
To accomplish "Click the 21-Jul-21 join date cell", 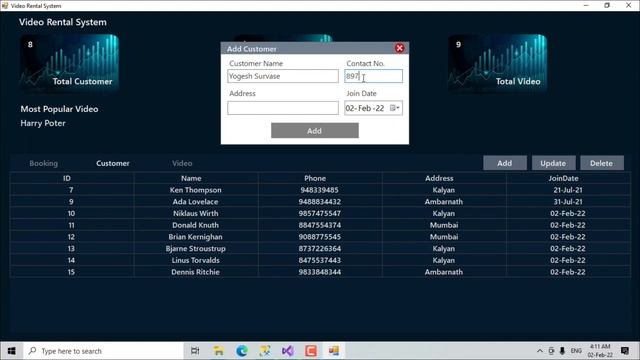I will coord(568,190).
